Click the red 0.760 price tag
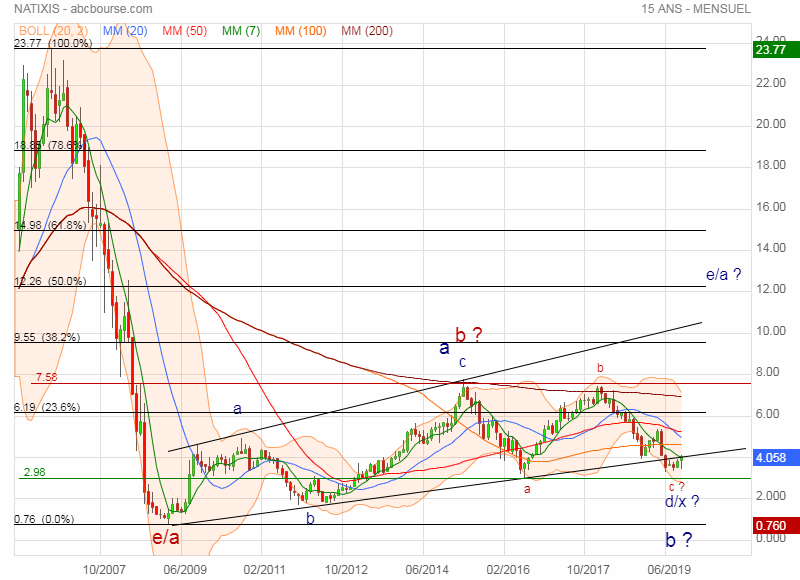Image resolution: width=800 pixels, height=580 pixels. tap(776, 525)
